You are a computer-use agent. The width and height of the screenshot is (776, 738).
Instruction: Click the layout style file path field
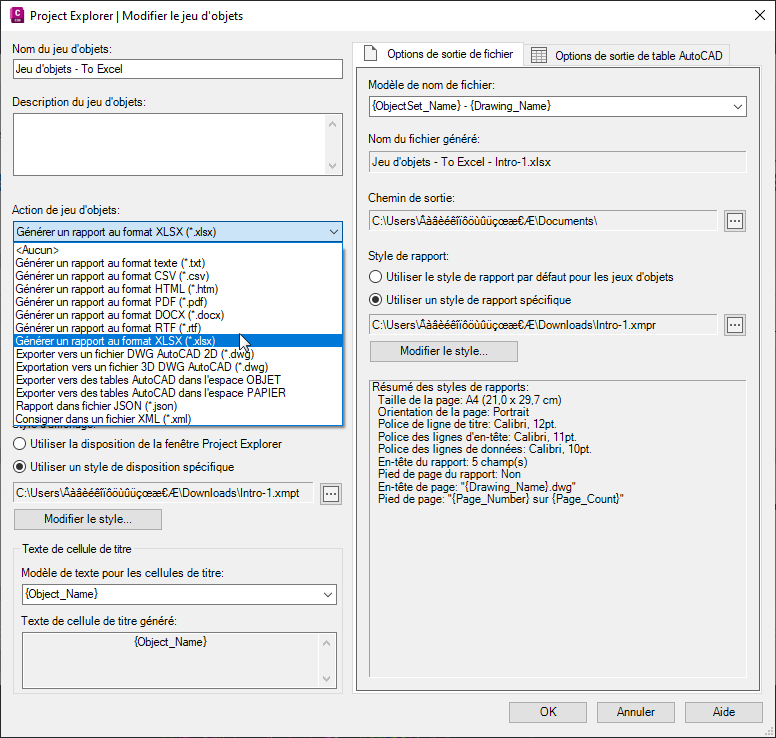[x=163, y=493]
